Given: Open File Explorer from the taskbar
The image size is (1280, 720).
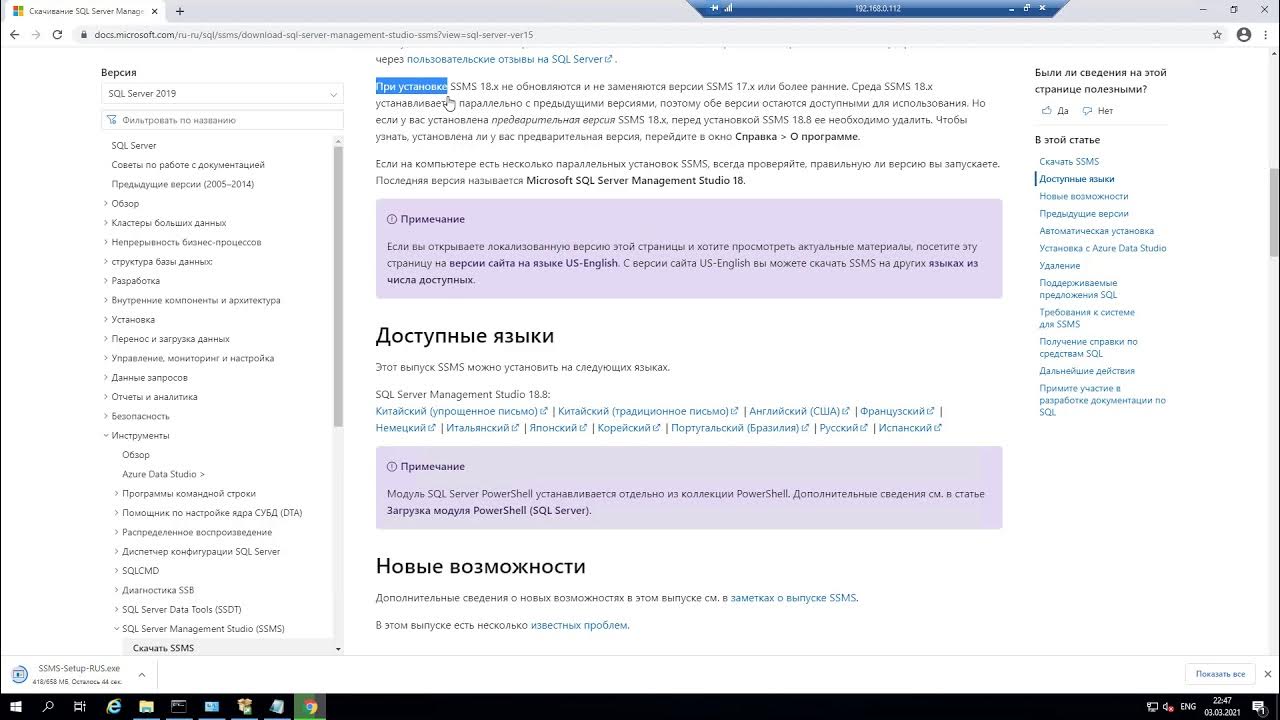Looking at the screenshot, I should [x=146, y=706].
